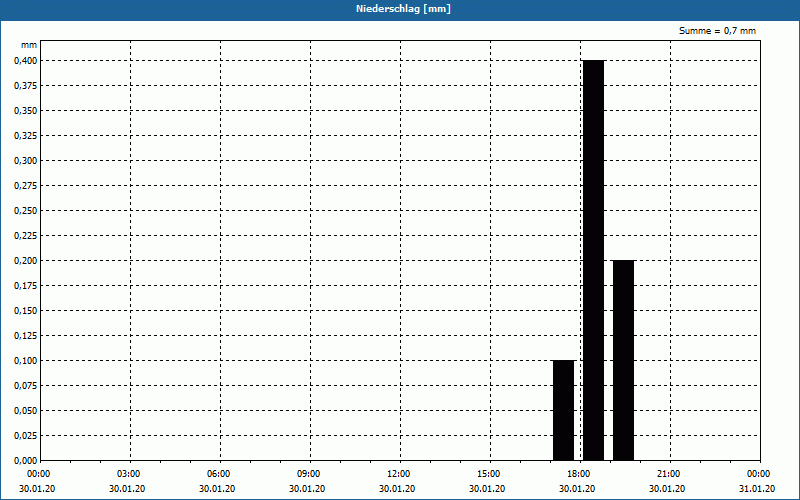Click the 0,400 y-axis label

tap(26, 61)
